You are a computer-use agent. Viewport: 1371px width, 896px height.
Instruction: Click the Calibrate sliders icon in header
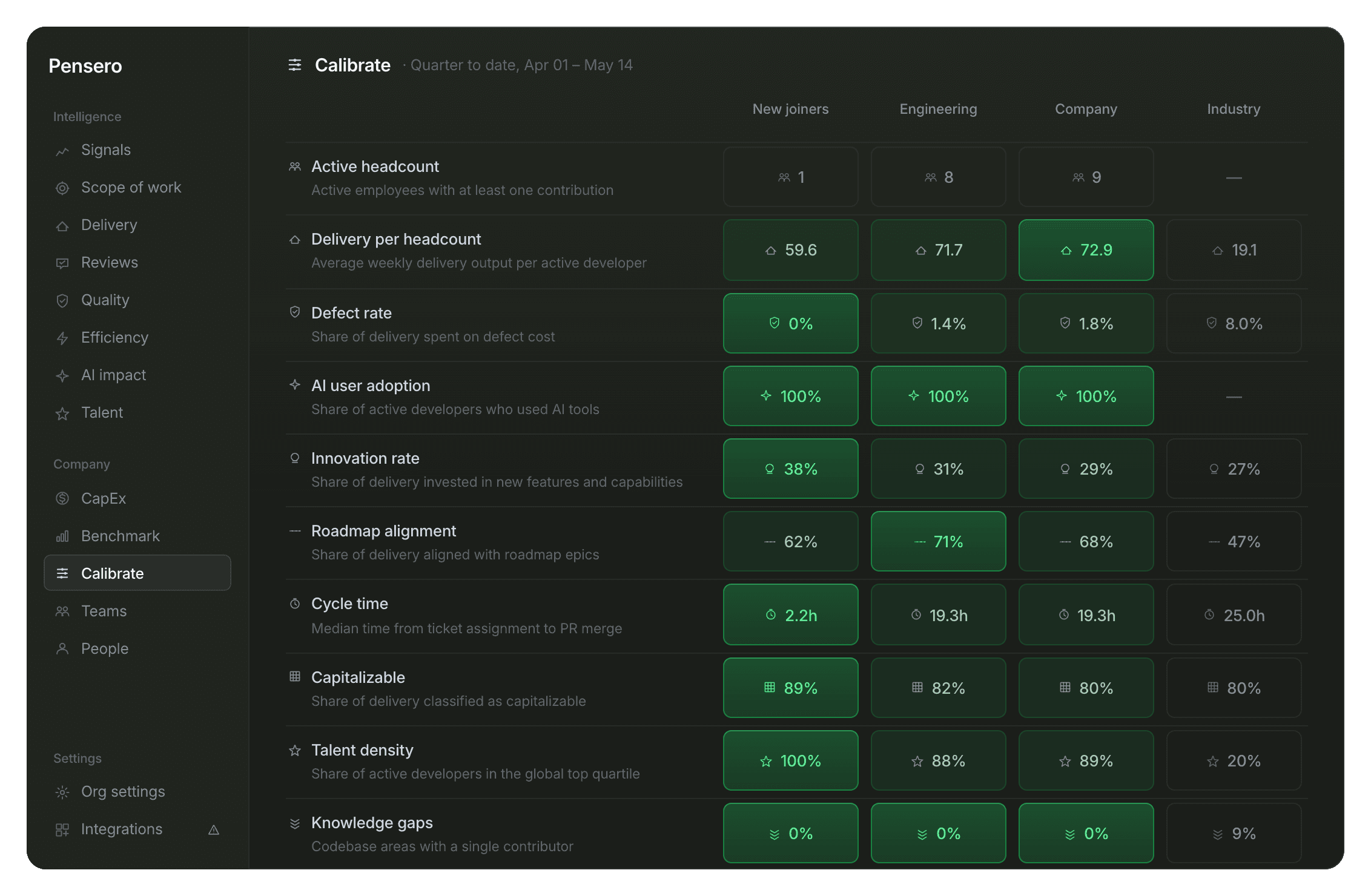295,65
